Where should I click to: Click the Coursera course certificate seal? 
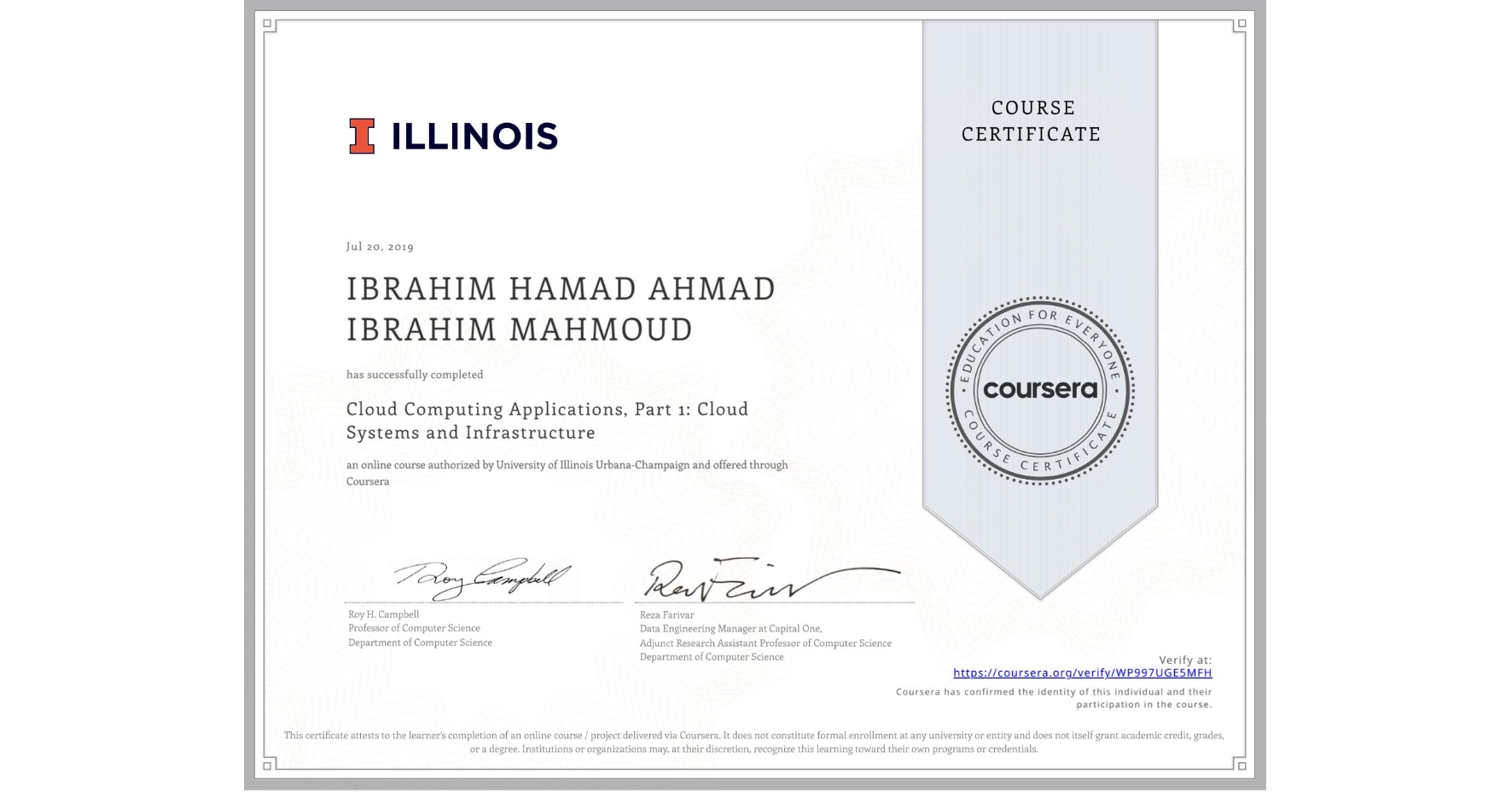1040,390
